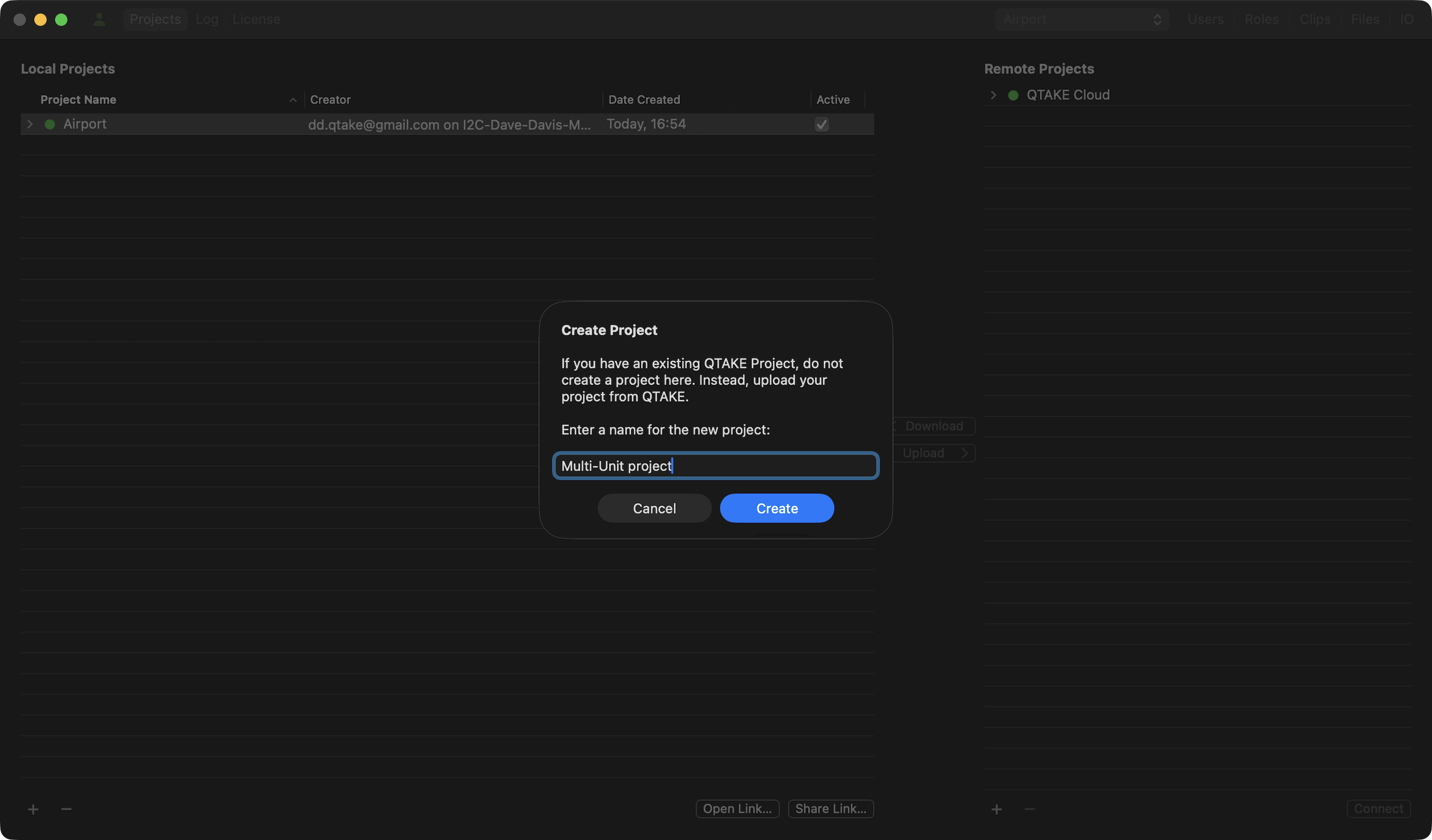
Task: Click the Airport project green status dot
Action: pyautogui.click(x=50, y=124)
